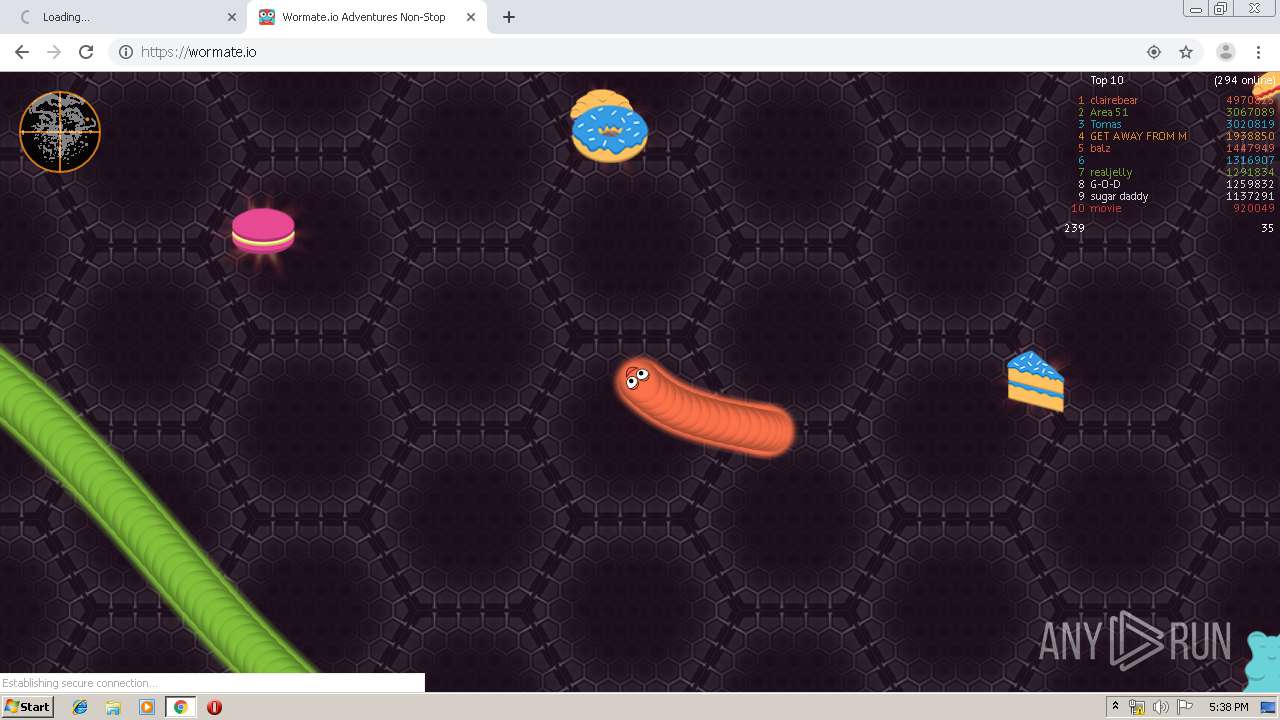Click the blue gummy bear at the corner
The image size is (1280, 720).
1262,660
